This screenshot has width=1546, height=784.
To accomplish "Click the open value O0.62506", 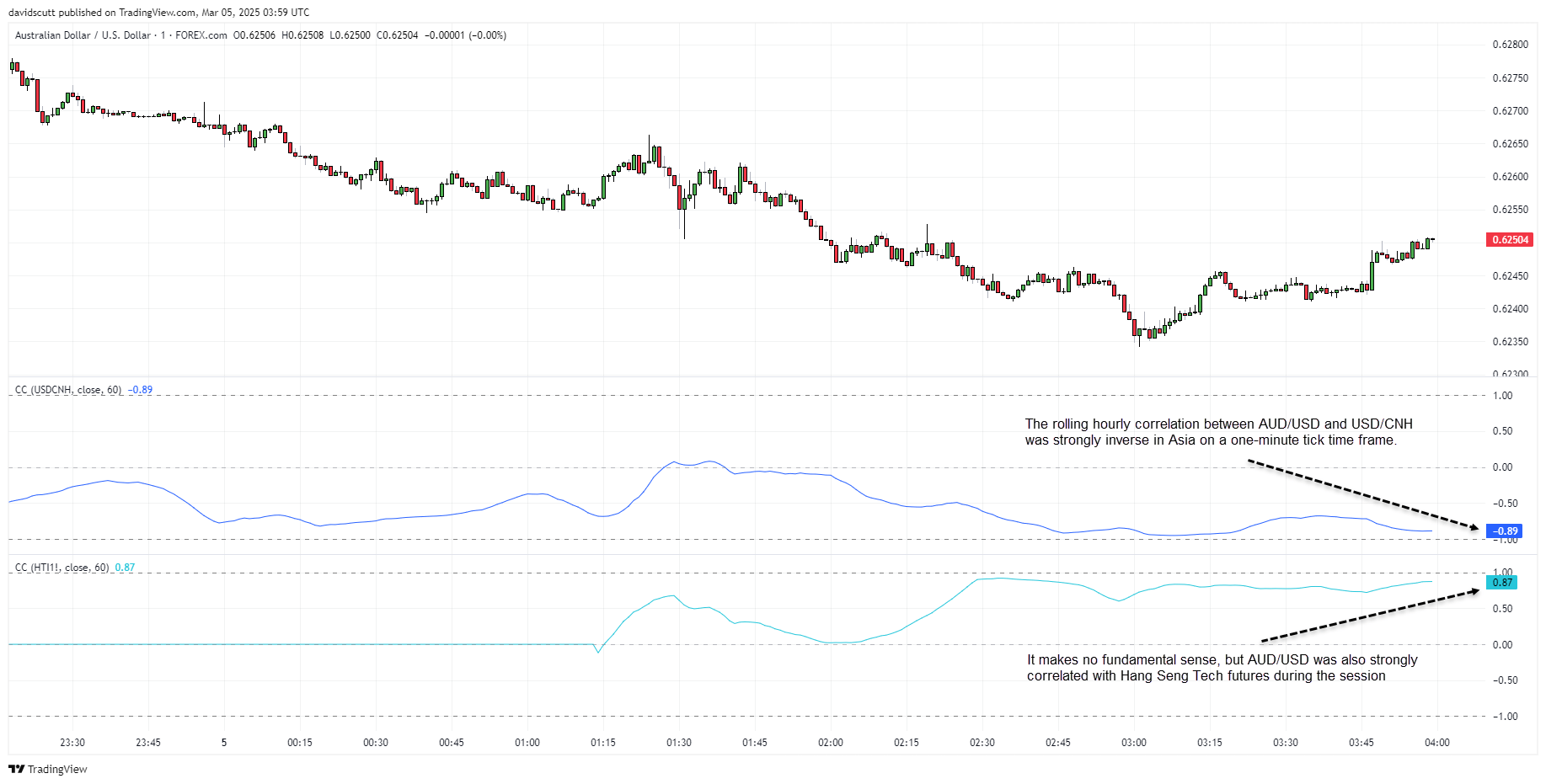I will 254,35.
